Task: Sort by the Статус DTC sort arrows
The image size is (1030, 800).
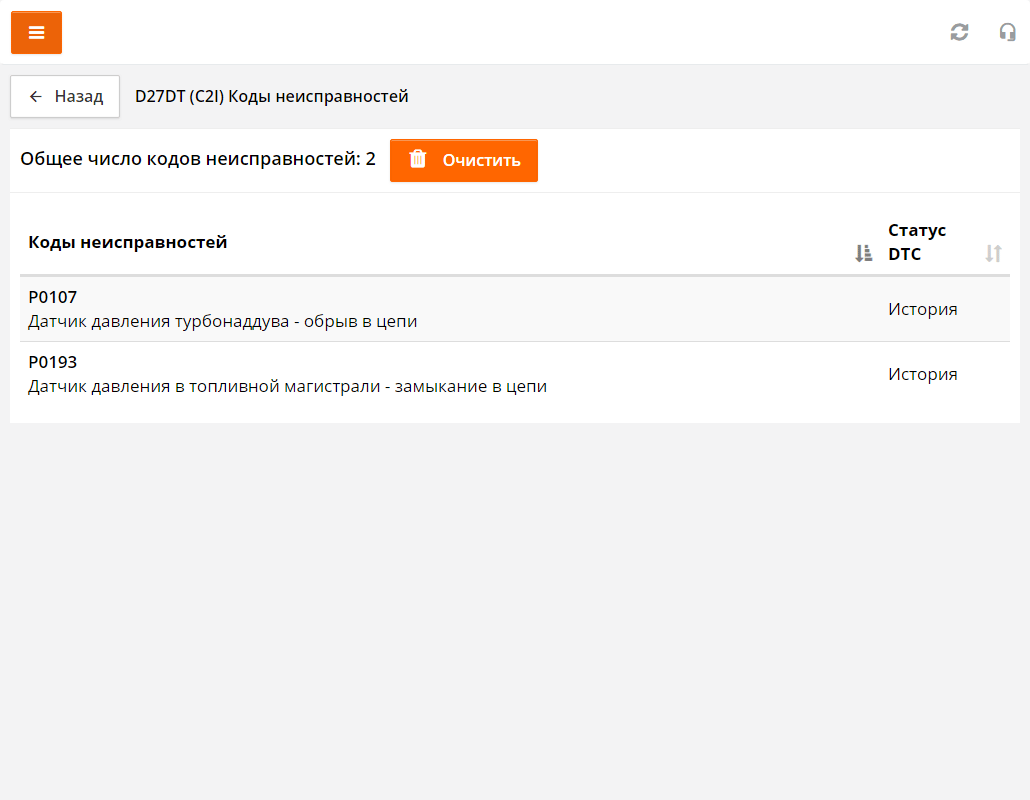Action: [x=993, y=254]
